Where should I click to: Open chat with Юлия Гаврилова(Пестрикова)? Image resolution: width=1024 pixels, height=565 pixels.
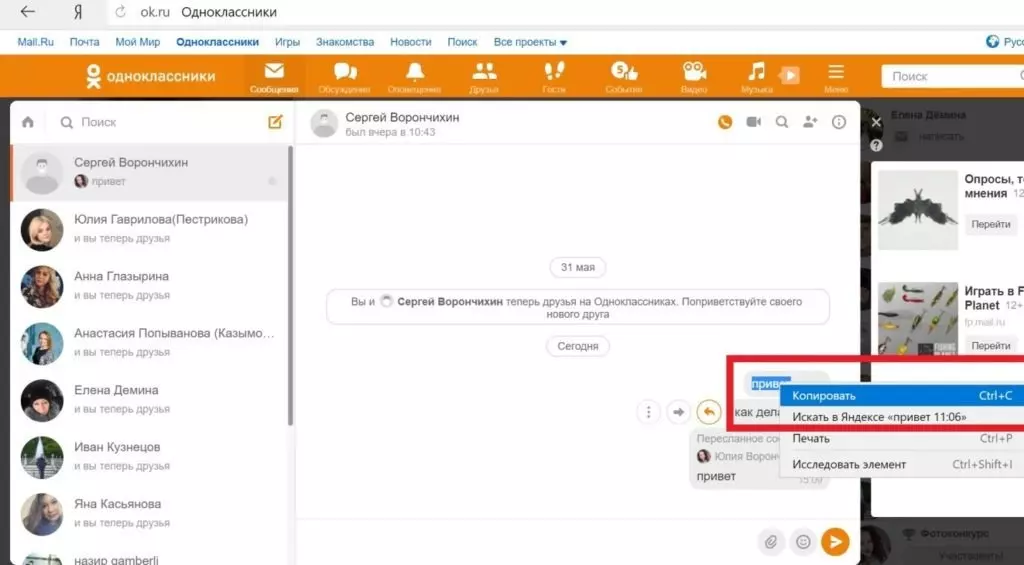click(x=149, y=229)
